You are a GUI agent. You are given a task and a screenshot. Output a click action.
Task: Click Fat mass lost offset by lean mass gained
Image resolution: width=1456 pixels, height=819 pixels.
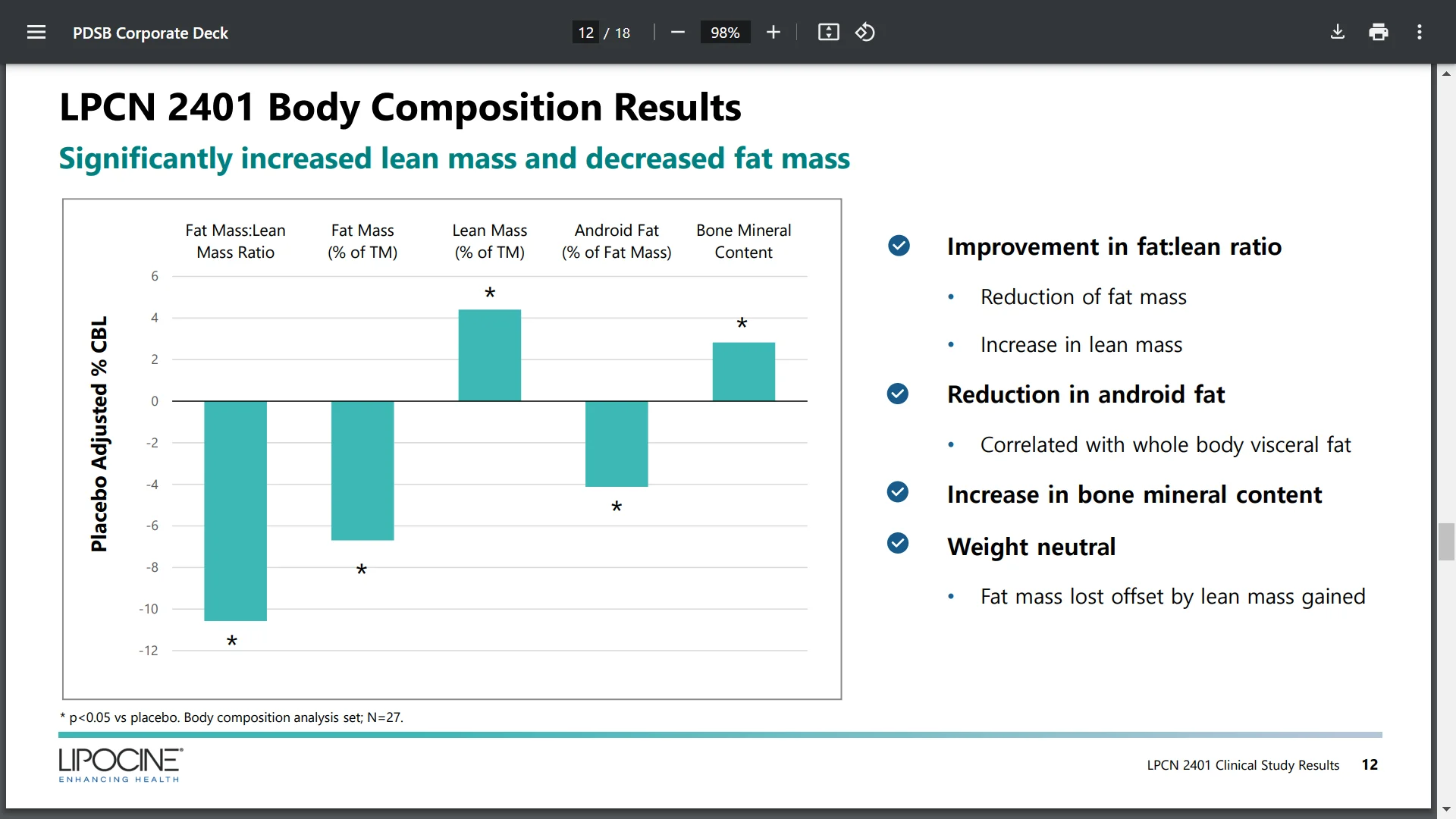(1172, 597)
